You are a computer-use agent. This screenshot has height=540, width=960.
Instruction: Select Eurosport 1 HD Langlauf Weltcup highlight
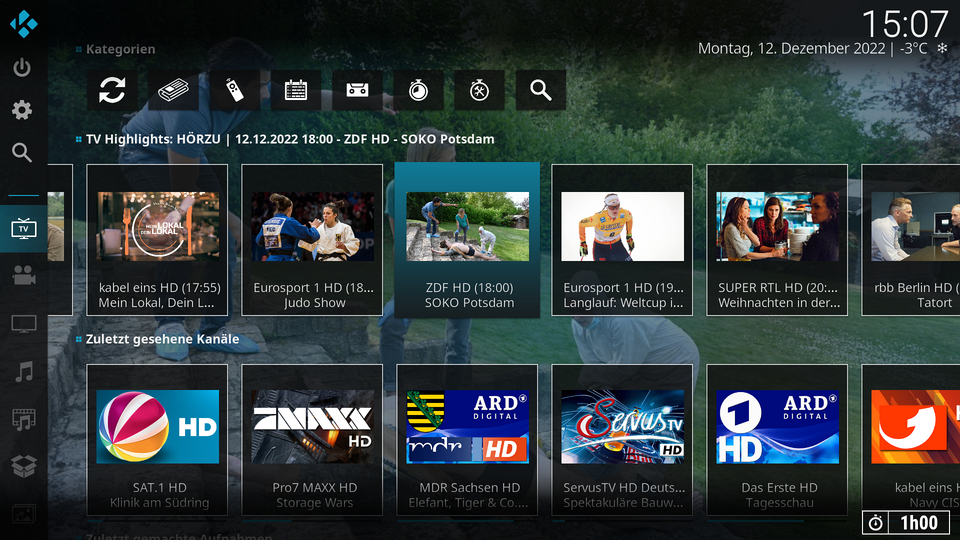tap(622, 240)
